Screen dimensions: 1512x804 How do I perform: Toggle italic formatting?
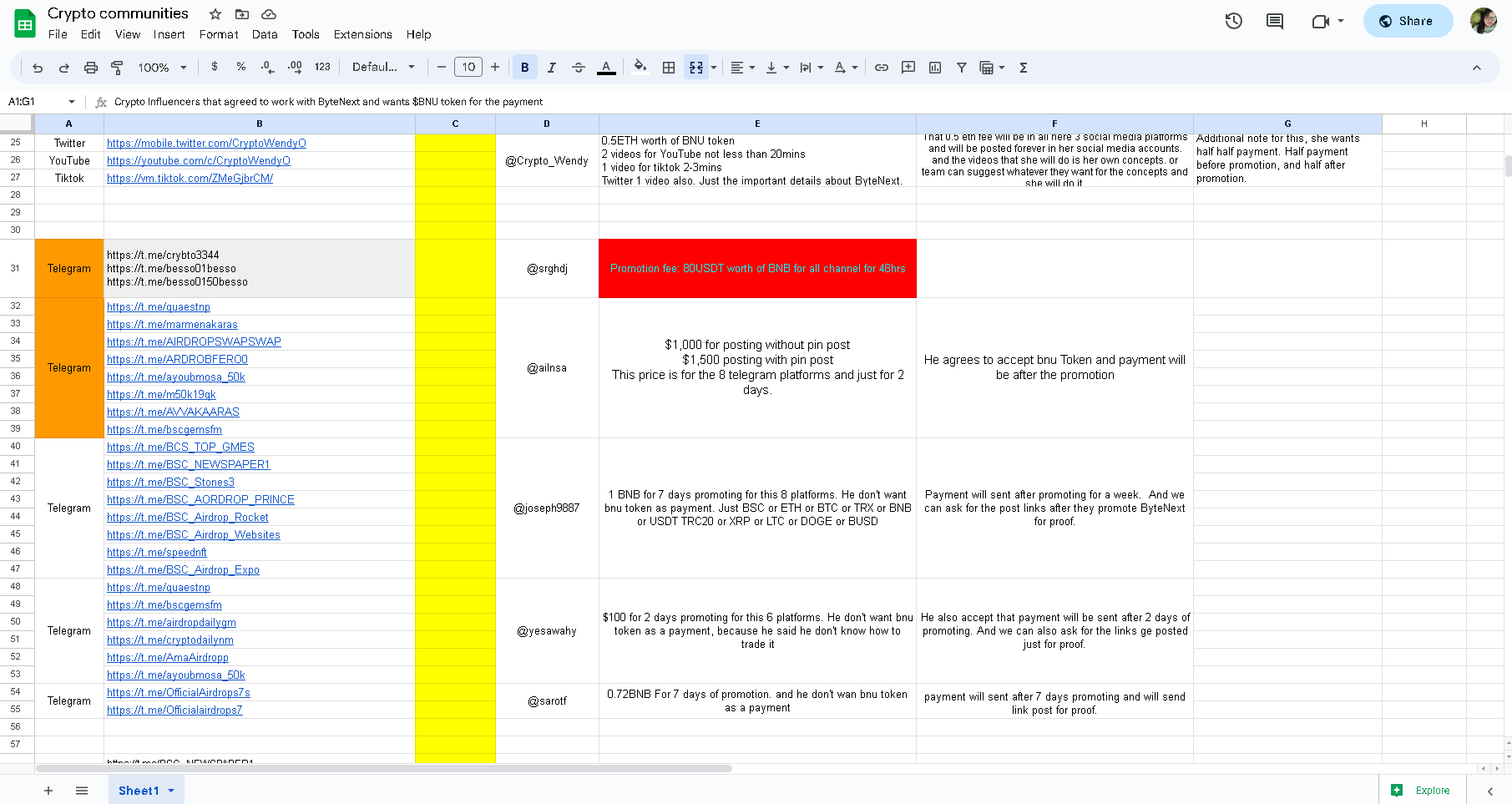click(552, 68)
